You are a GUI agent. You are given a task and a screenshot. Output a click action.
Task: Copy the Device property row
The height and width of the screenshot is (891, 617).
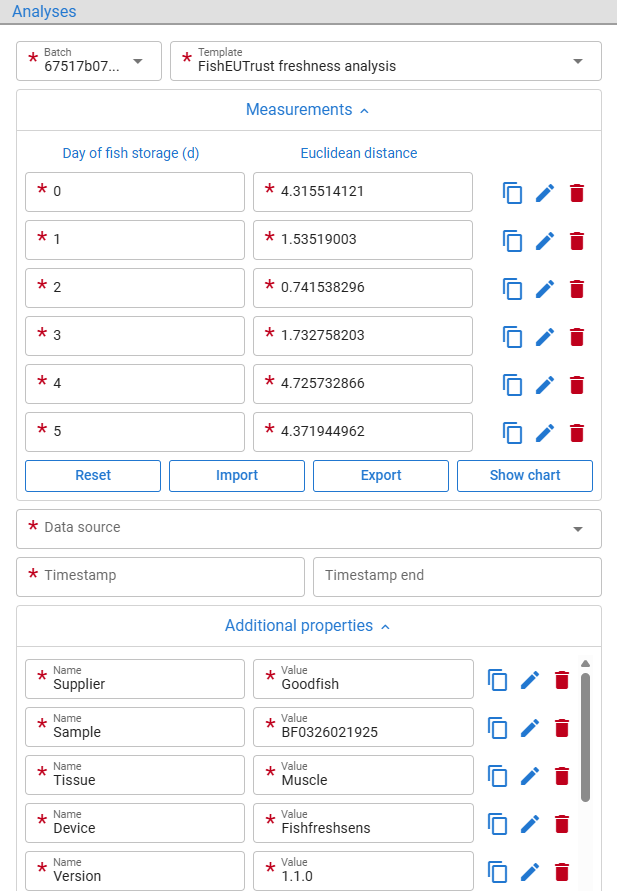click(x=498, y=824)
